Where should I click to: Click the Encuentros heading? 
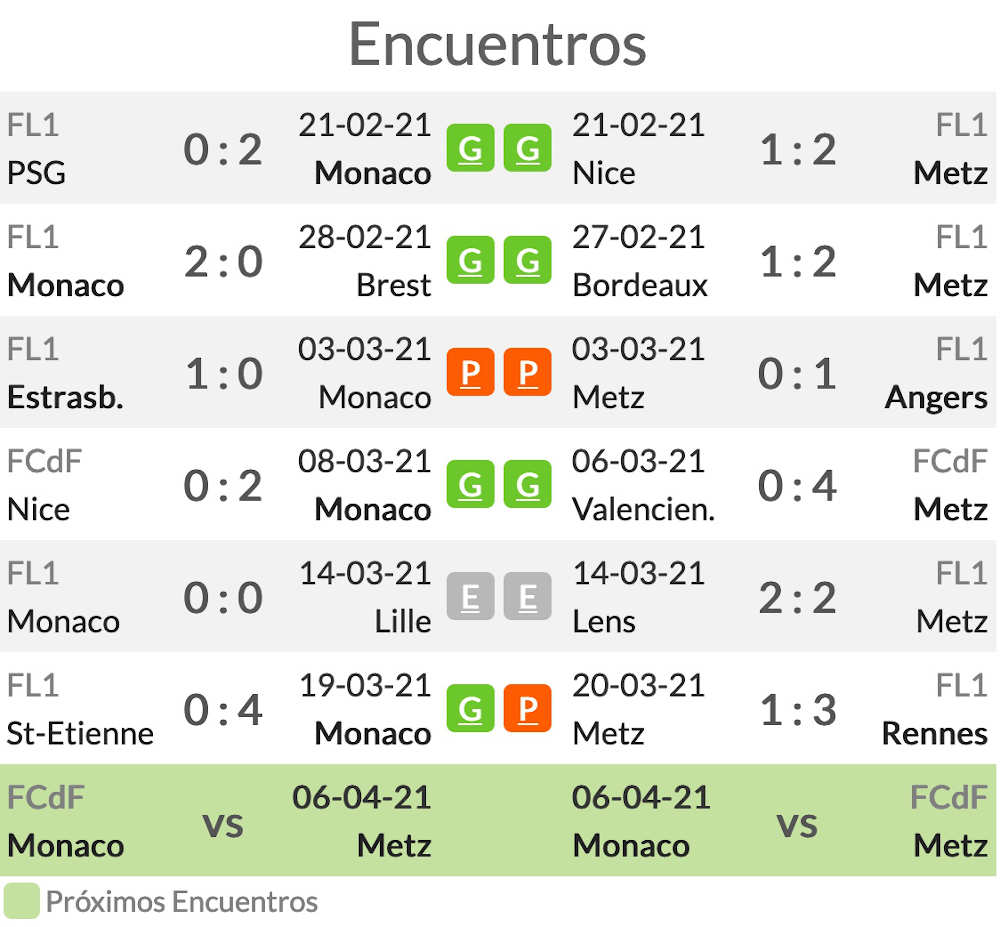pyautogui.click(x=498, y=44)
